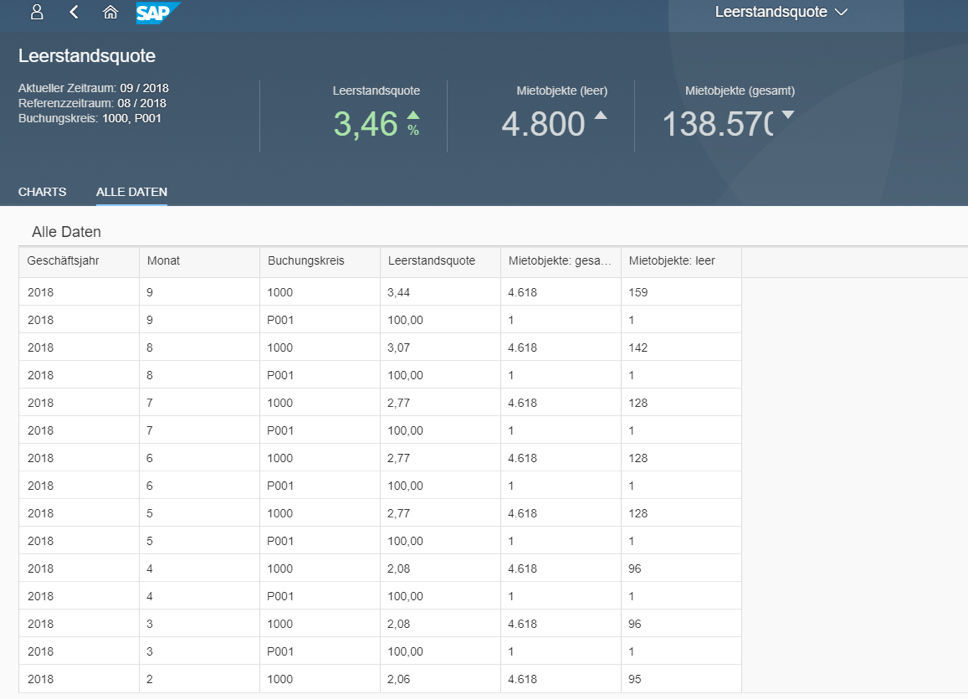This screenshot has width=968, height=699.
Task: Click the down-trend arrow beside 138.570
Action: 788,114
